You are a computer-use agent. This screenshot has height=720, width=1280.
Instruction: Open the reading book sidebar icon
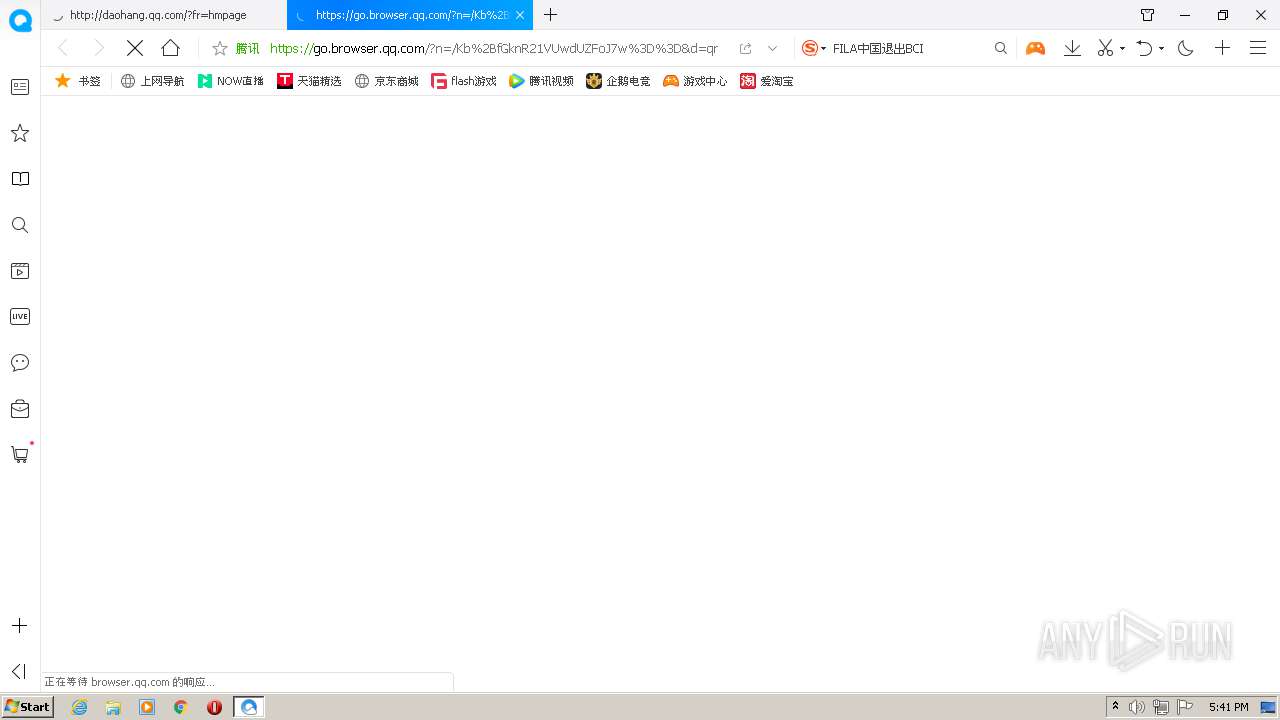point(20,179)
